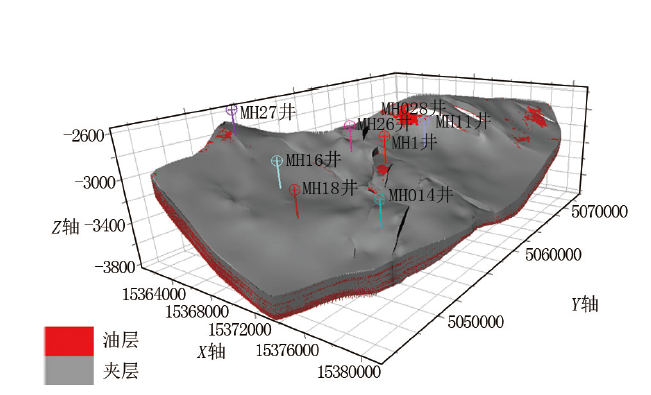Select the MH11 well marker symbol
Screen dimensions: 651x395
[x=424, y=122]
